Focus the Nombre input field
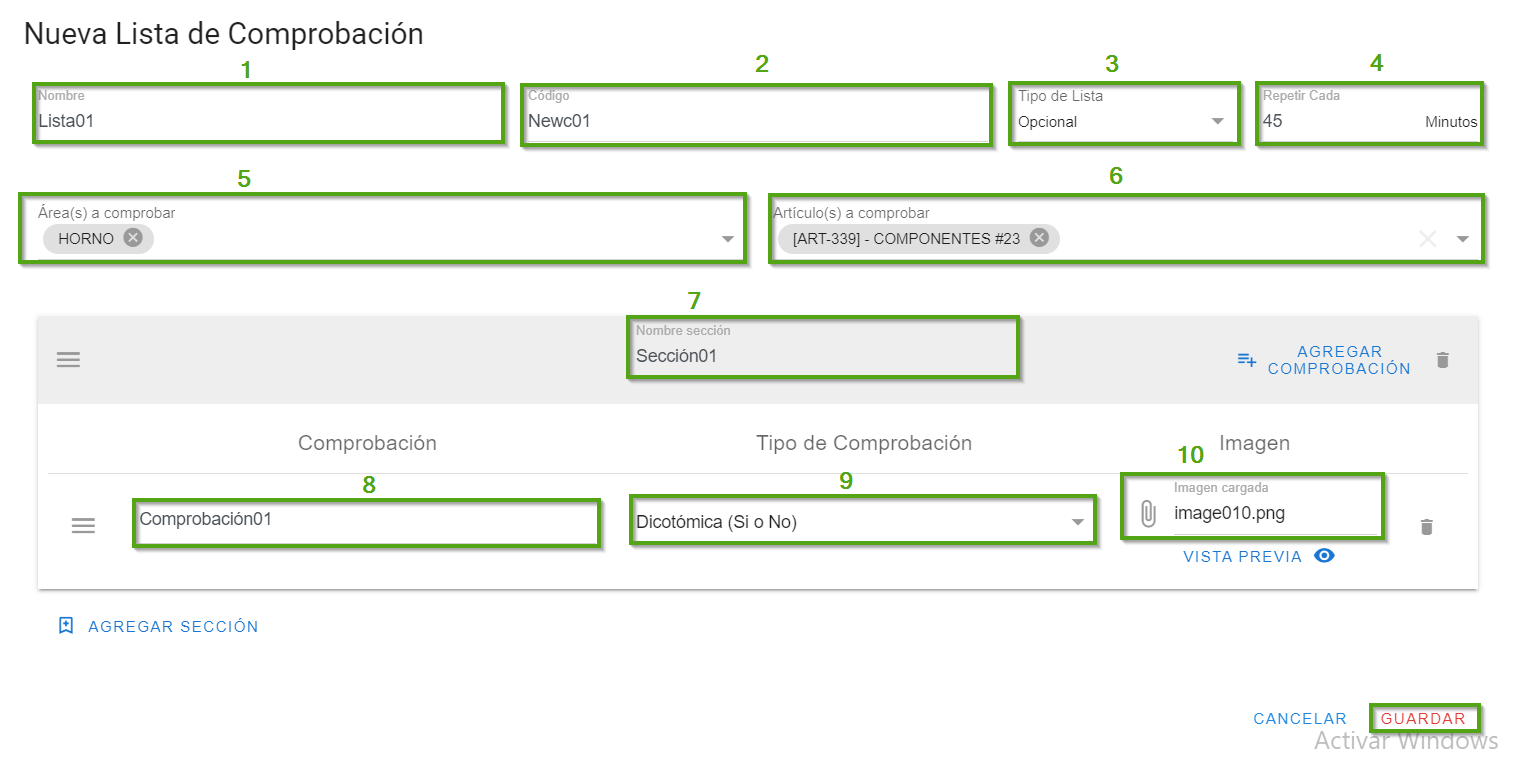1514x762 pixels. pos(268,121)
